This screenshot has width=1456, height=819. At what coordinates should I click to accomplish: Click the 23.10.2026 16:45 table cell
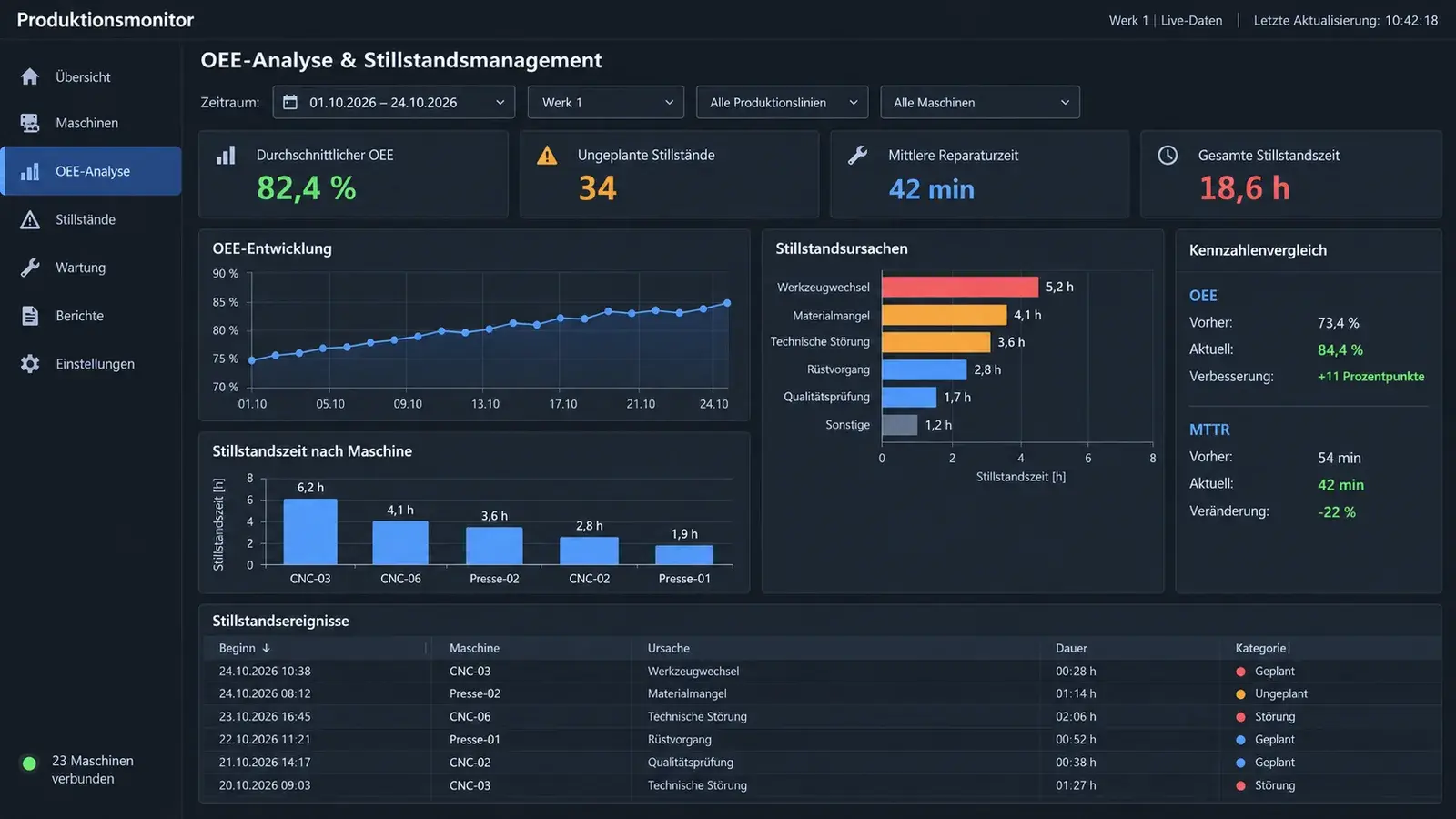265,716
